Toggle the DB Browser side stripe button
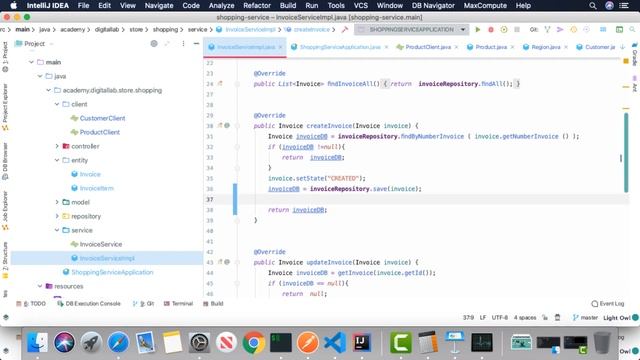The image size is (640, 360). click(5, 161)
